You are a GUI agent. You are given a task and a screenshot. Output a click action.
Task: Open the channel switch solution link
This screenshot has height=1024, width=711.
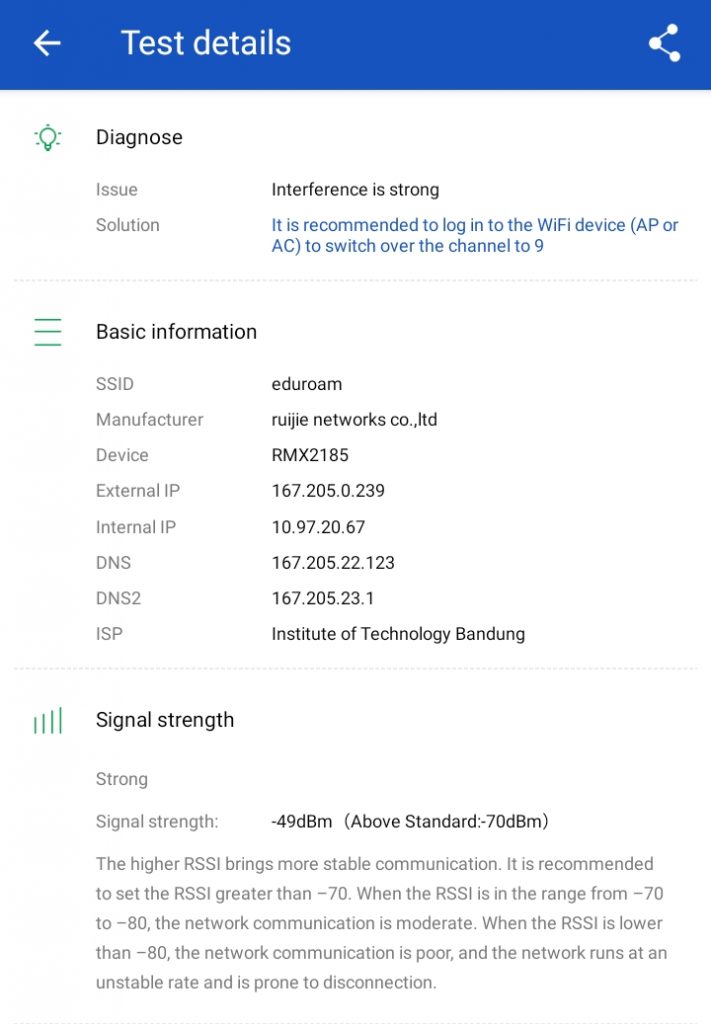point(474,235)
